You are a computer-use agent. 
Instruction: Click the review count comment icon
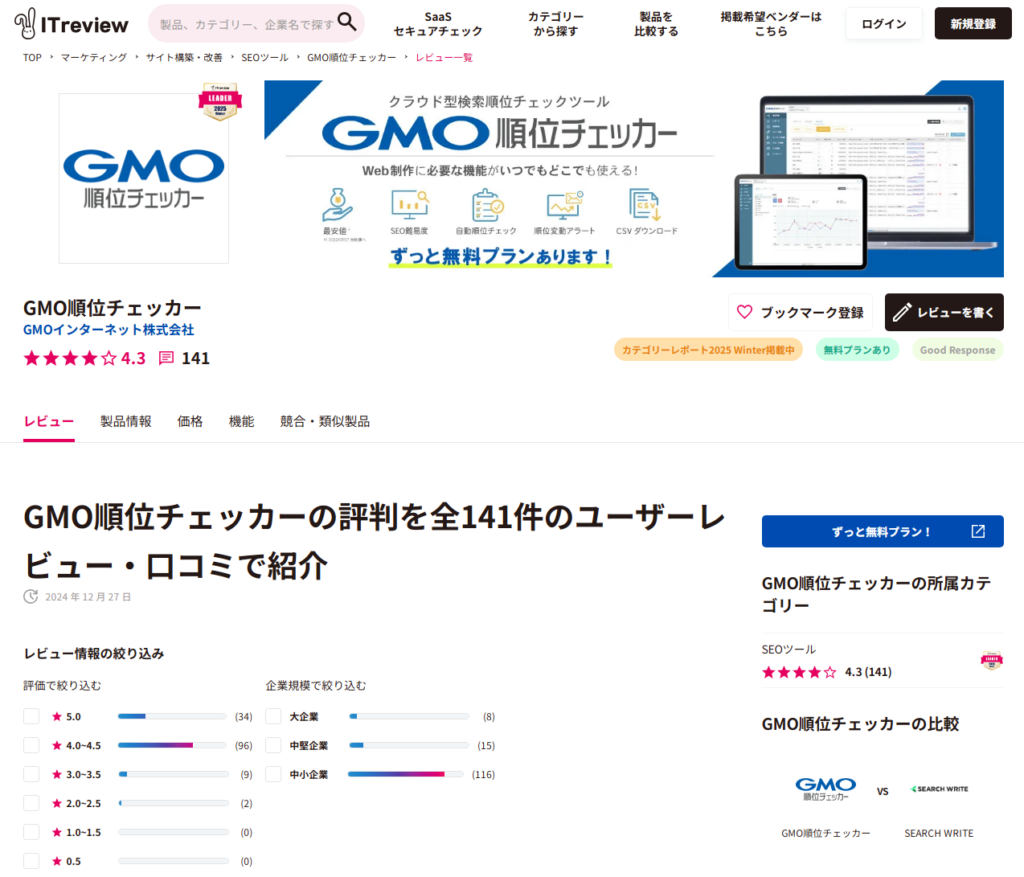tap(167, 358)
